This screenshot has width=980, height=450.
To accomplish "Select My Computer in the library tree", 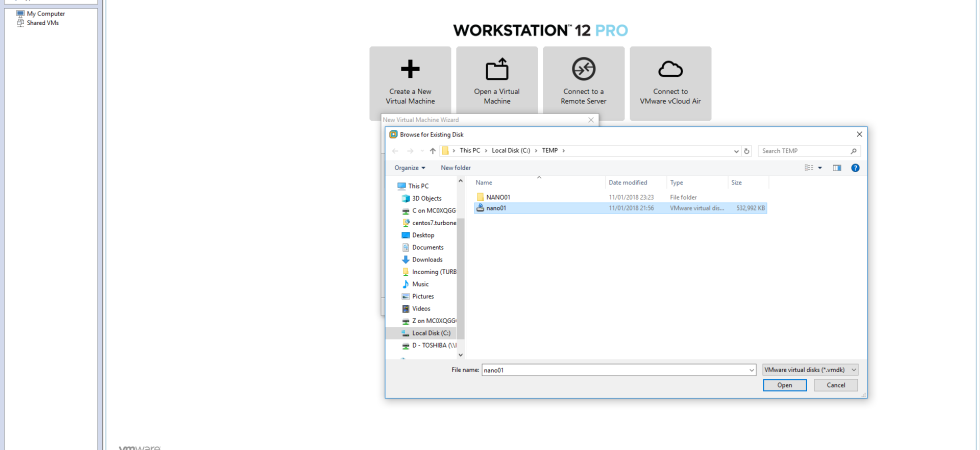I will [x=41, y=14].
